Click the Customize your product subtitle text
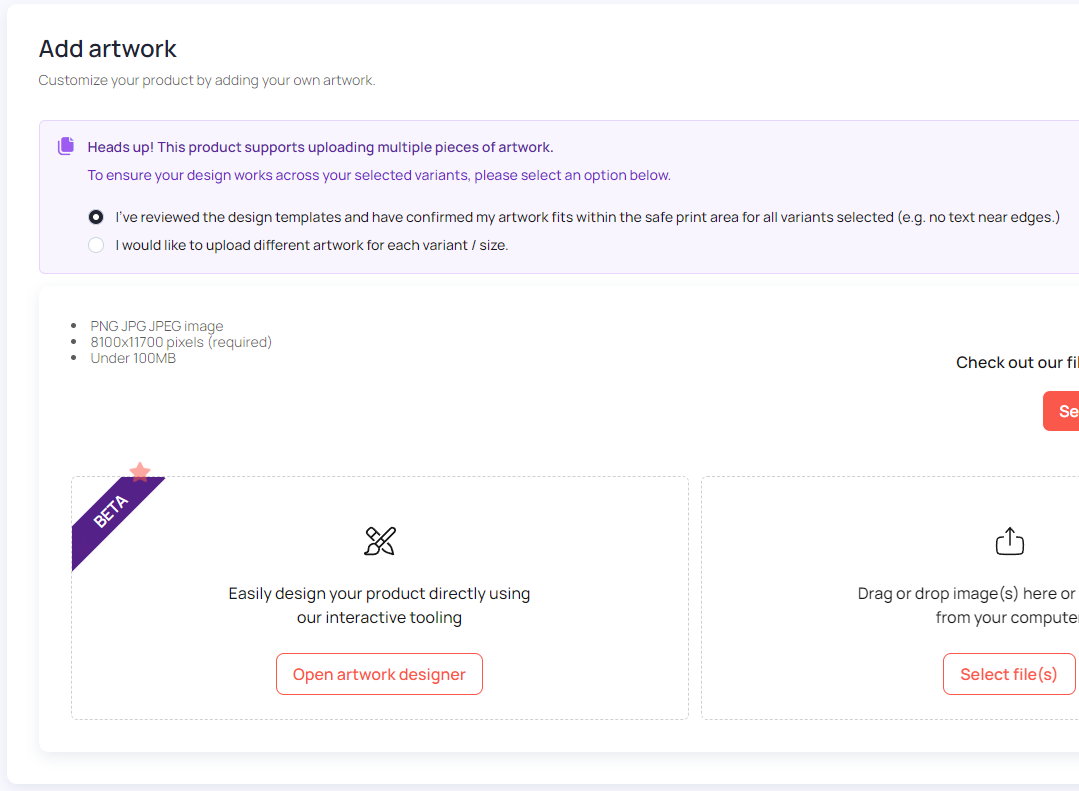This screenshot has height=791, width=1079. click(x=207, y=81)
